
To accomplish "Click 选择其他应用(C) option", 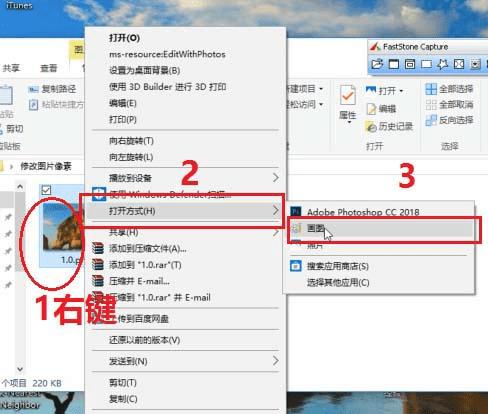I will pos(338,283).
